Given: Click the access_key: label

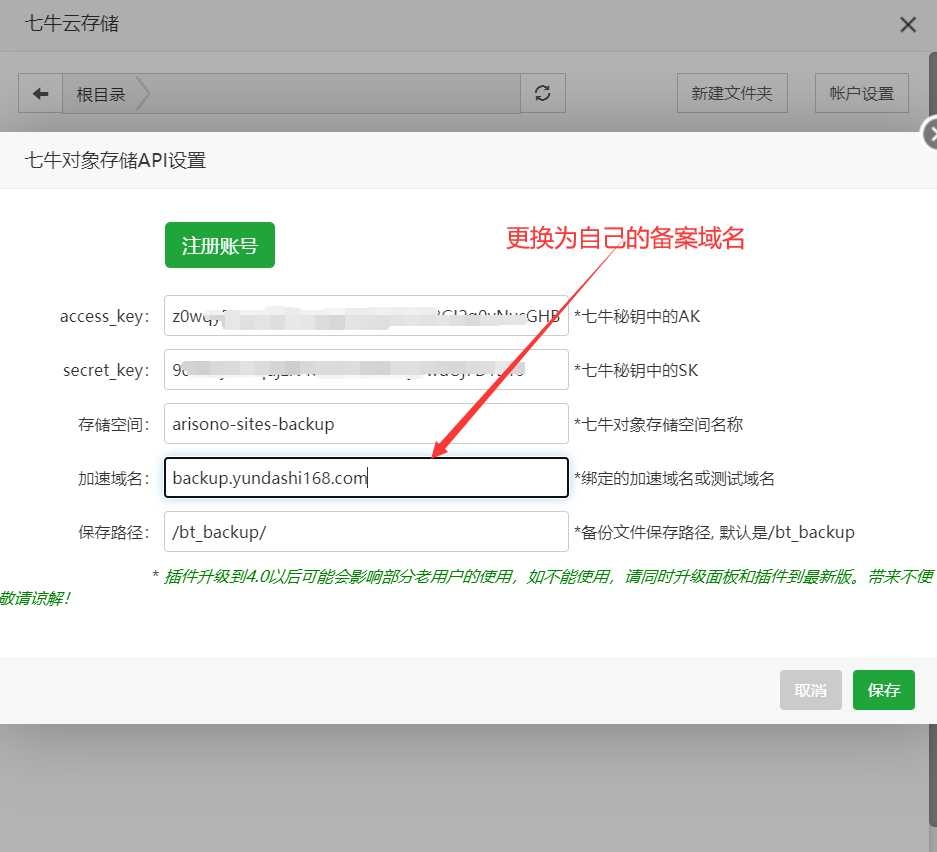Looking at the screenshot, I should click(x=105, y=316).
